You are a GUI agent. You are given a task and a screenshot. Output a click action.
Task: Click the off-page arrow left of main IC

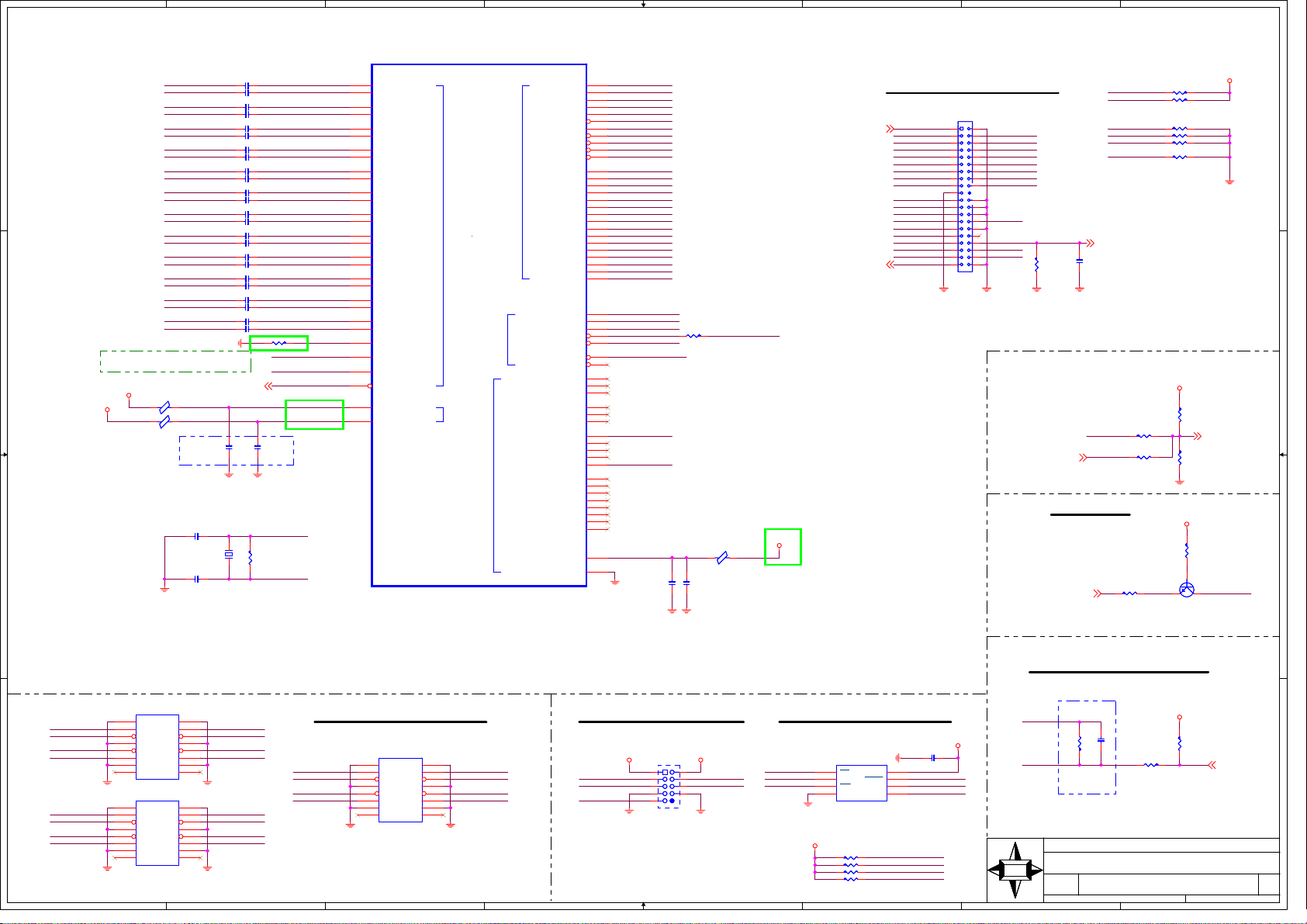tap(268, 386)
